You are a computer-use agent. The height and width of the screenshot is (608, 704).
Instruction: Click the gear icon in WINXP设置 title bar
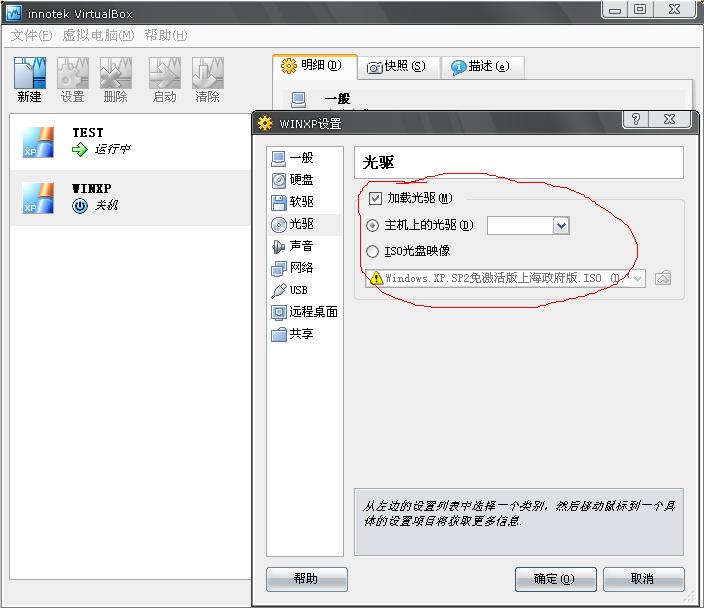(265, 123)
